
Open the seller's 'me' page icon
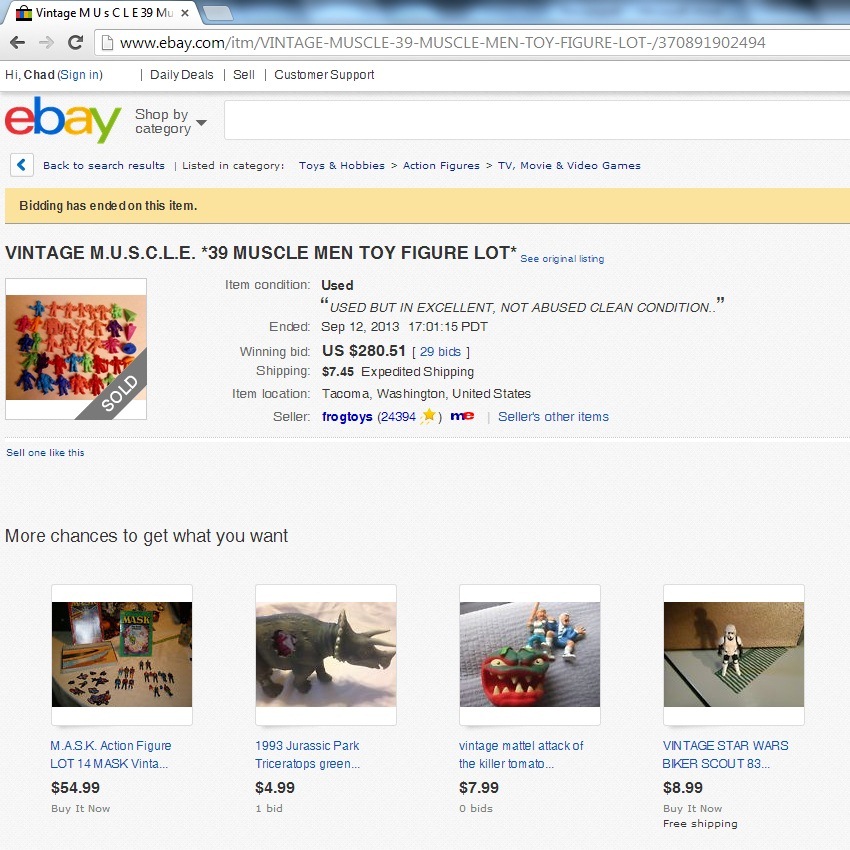[x=462, y=416]
